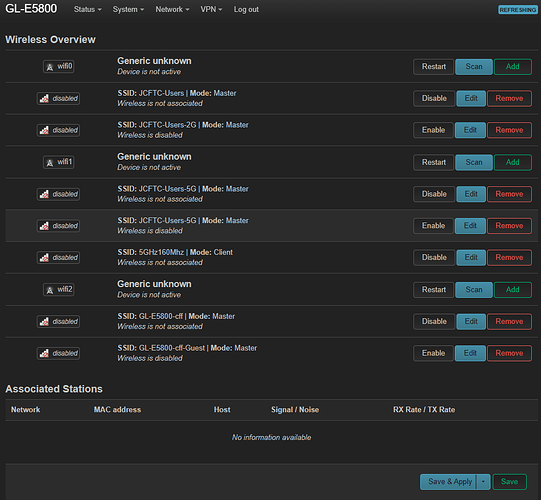The height and width of the screenshot is (500, 541).
Task: Click disabled signal icon for 5GHz160Mhz client
Action: click(58, 257)
